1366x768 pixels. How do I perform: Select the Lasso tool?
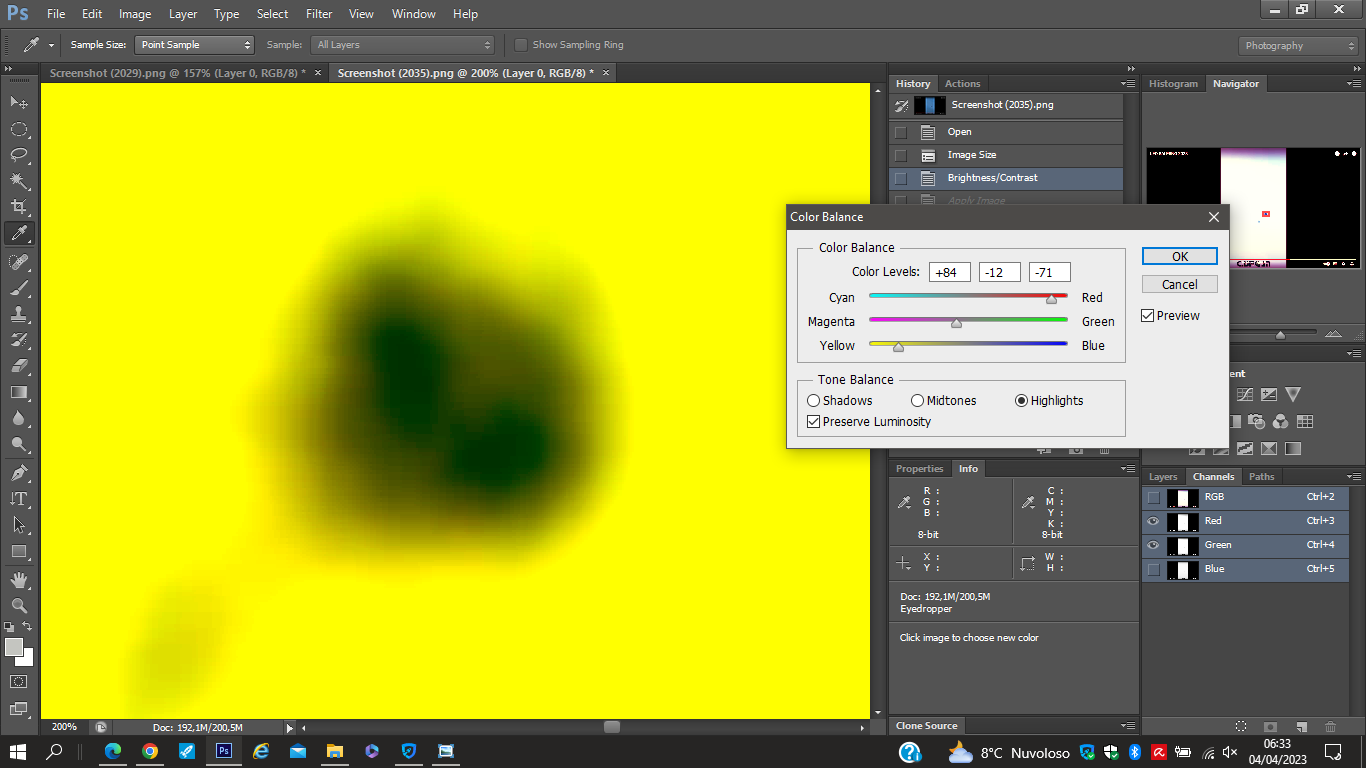19,155
